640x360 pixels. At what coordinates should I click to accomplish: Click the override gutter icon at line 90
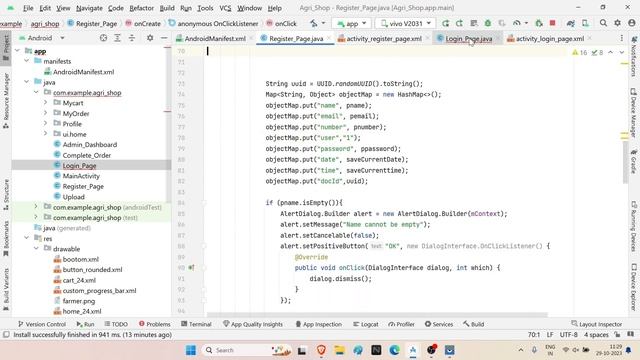191,268
